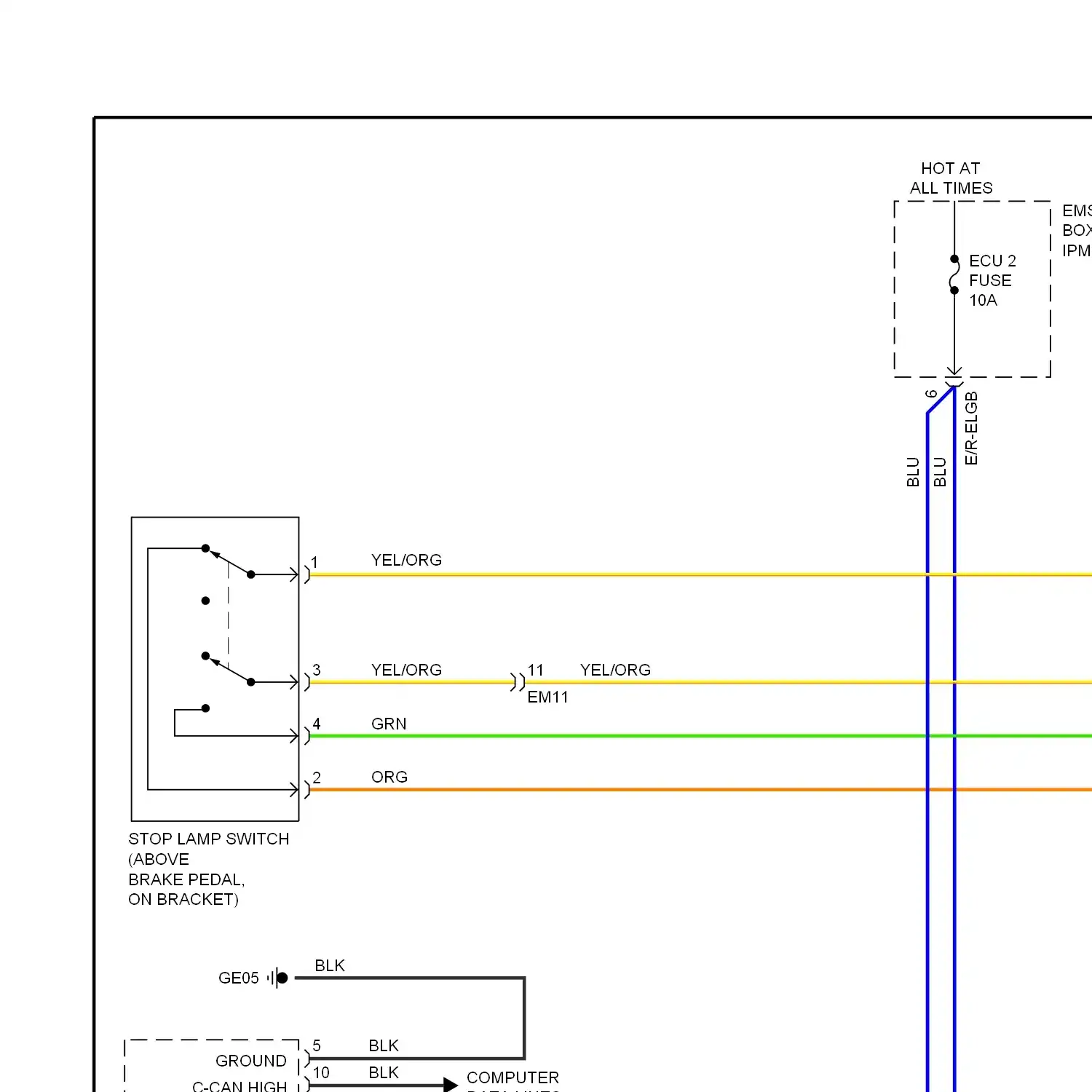Click the YEL/ORG label beside pin 3
Image resolution: width=1092 pixels, height=1092 pixels.
406,670
